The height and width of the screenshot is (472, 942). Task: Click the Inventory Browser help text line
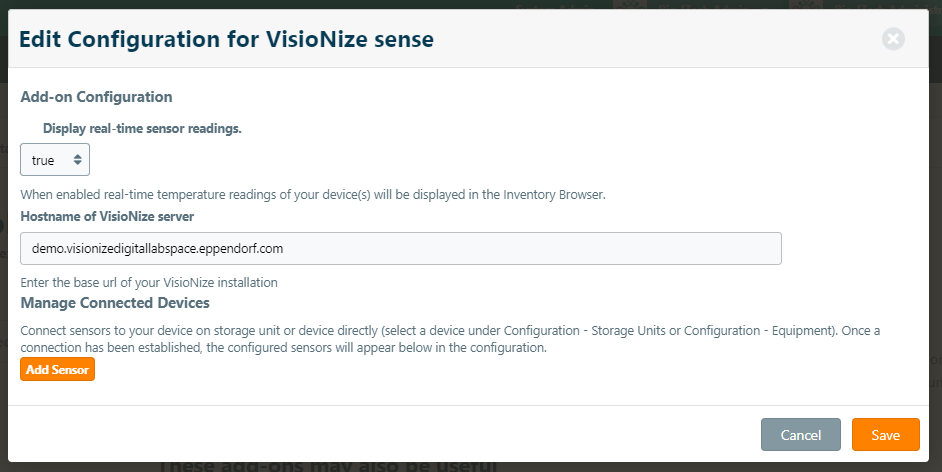[x=312, y=194]
